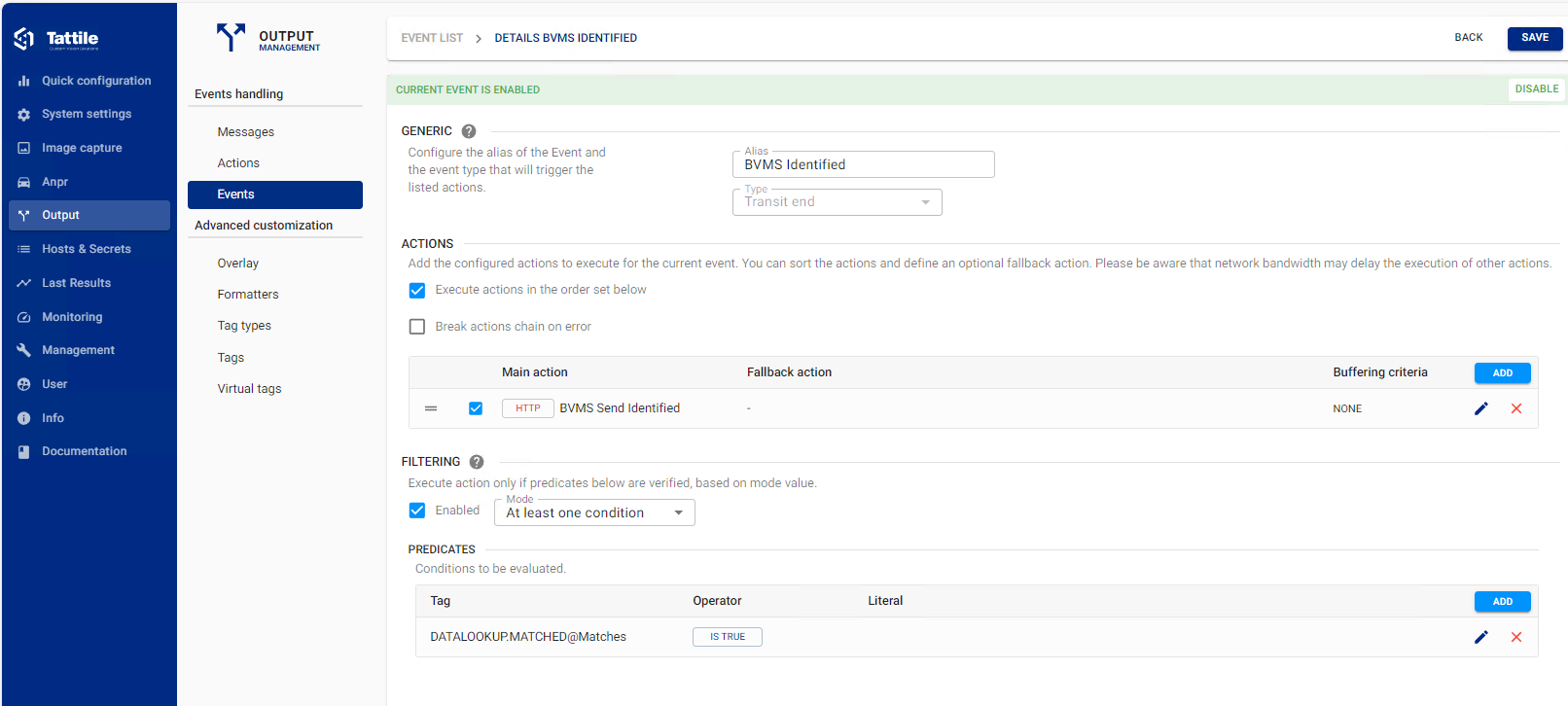Click ADD in the actions table
1568x706 pixels.
pyautogui.click(x=1503, y=372)
